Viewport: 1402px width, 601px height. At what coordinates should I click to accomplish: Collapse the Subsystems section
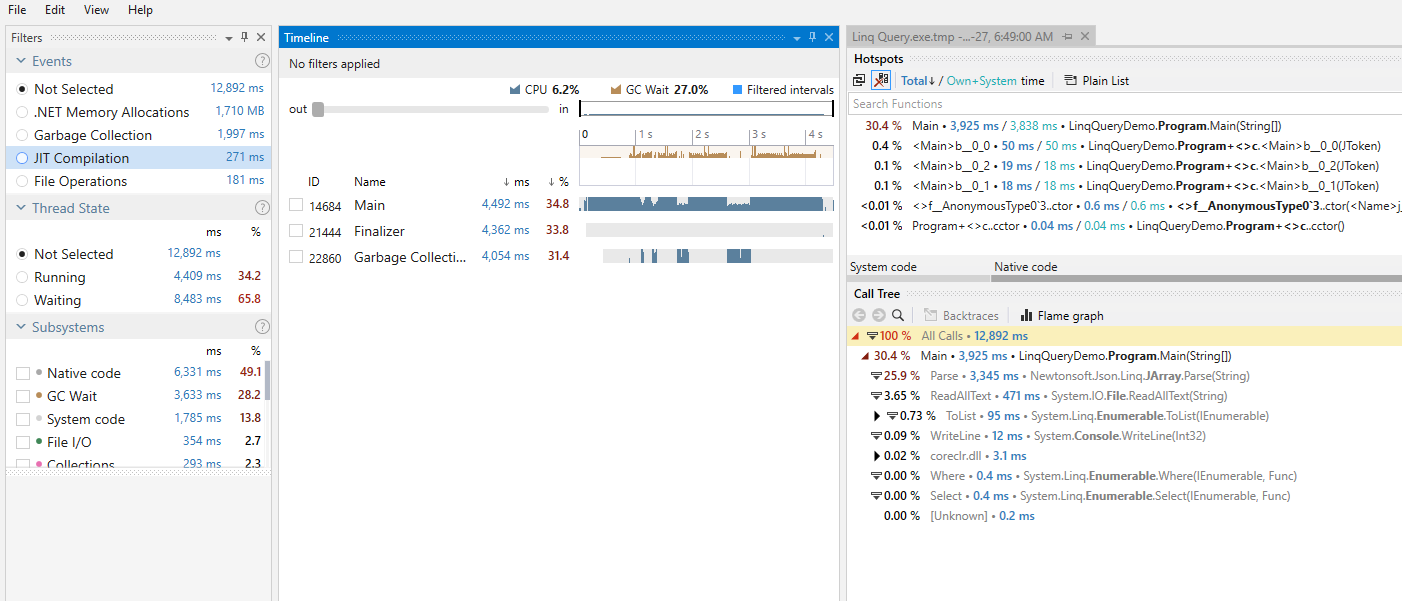point(22,326)
